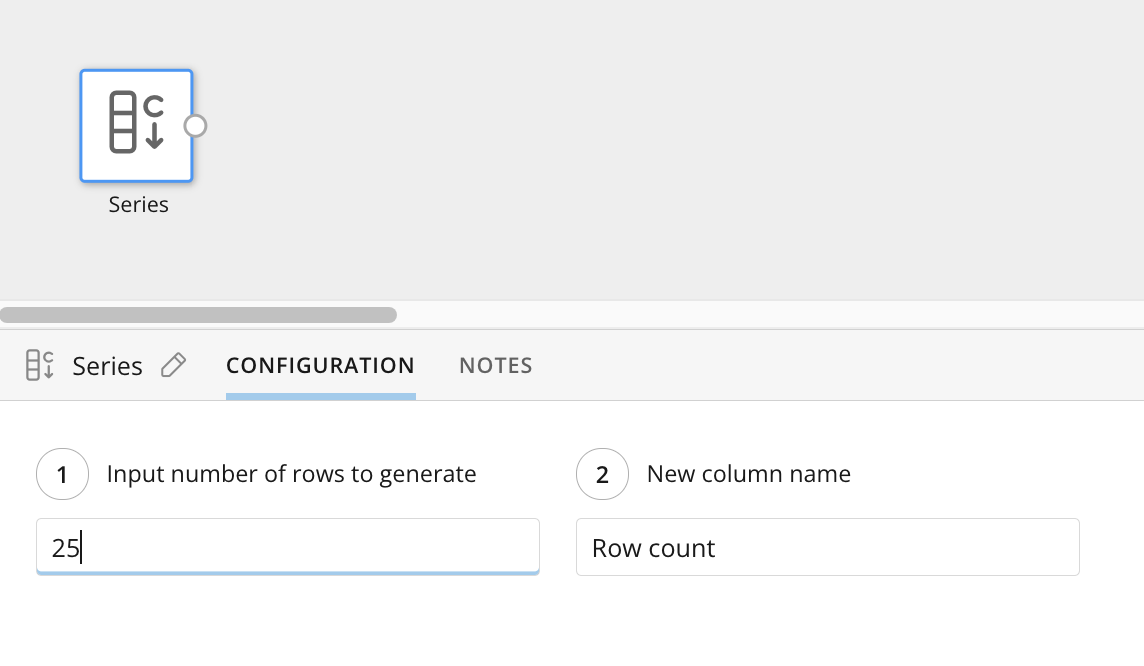Click the Series node's output port circle
Viewport: 1144px width, 666px height.
(x=195, y=126)
